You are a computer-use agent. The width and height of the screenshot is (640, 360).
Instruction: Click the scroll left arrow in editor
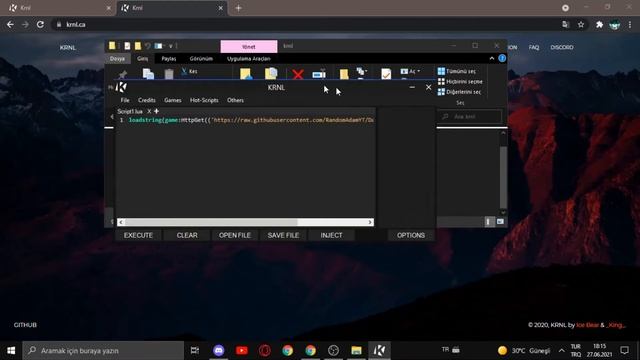121,222
